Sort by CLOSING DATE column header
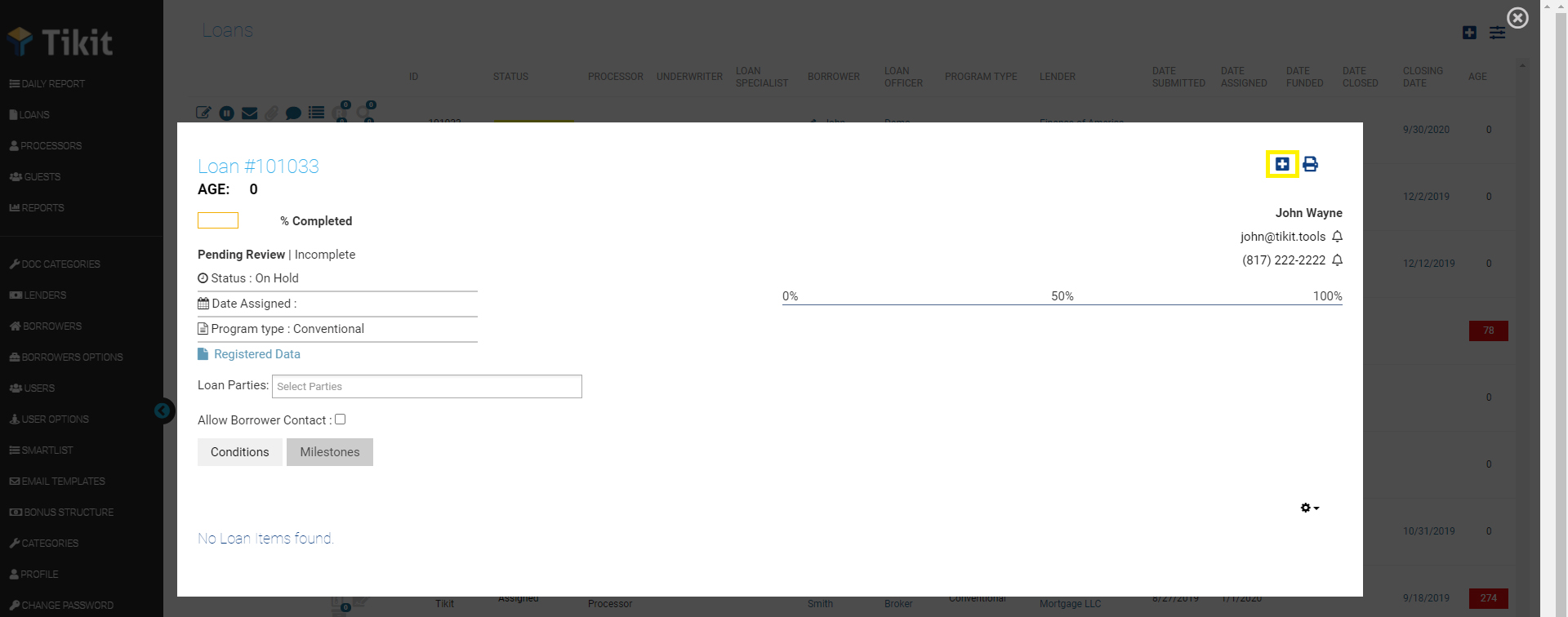 1423,77
